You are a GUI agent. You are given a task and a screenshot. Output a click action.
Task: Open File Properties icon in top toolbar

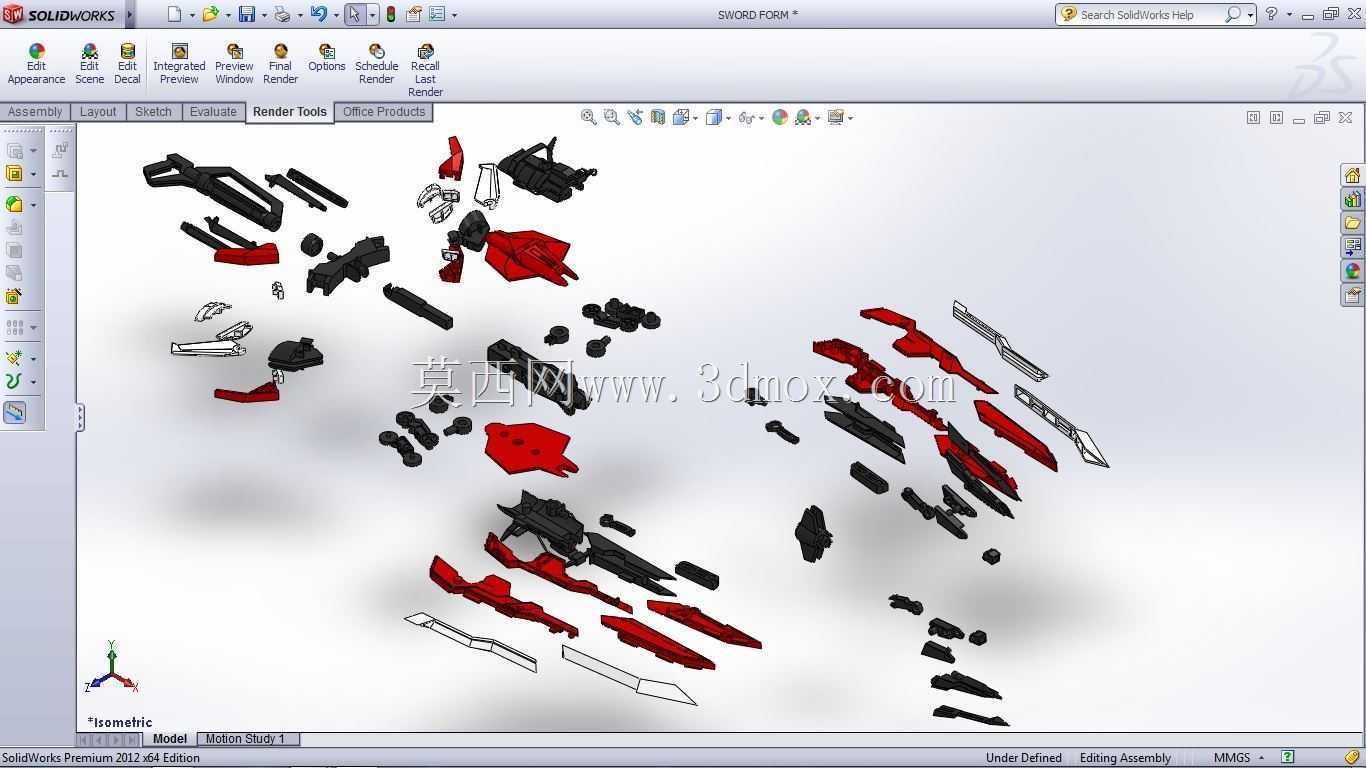coord(413,14)
